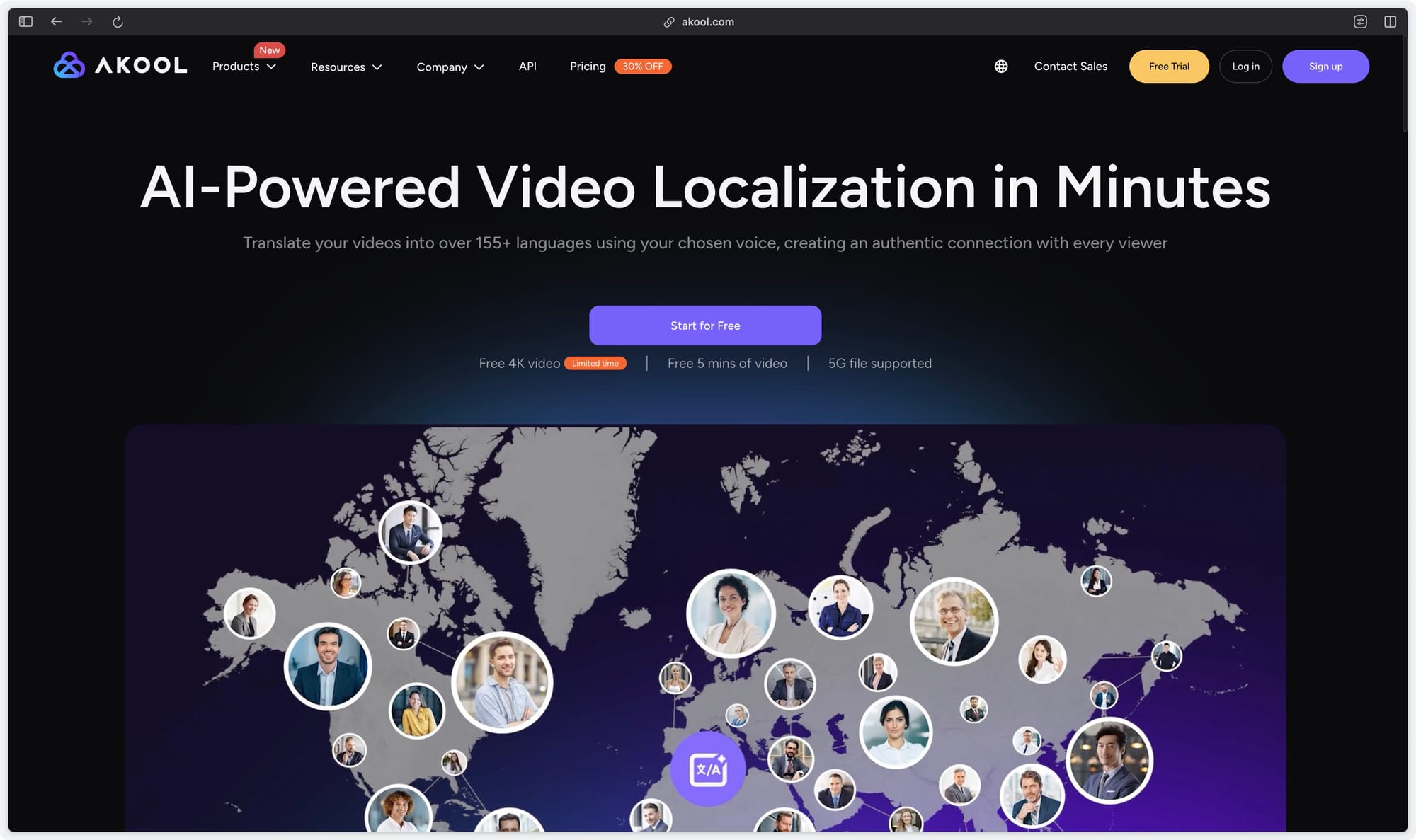Click the page vertical scrollbar
Viewport: 1416px width, 840px height.
coord(1404,84)
